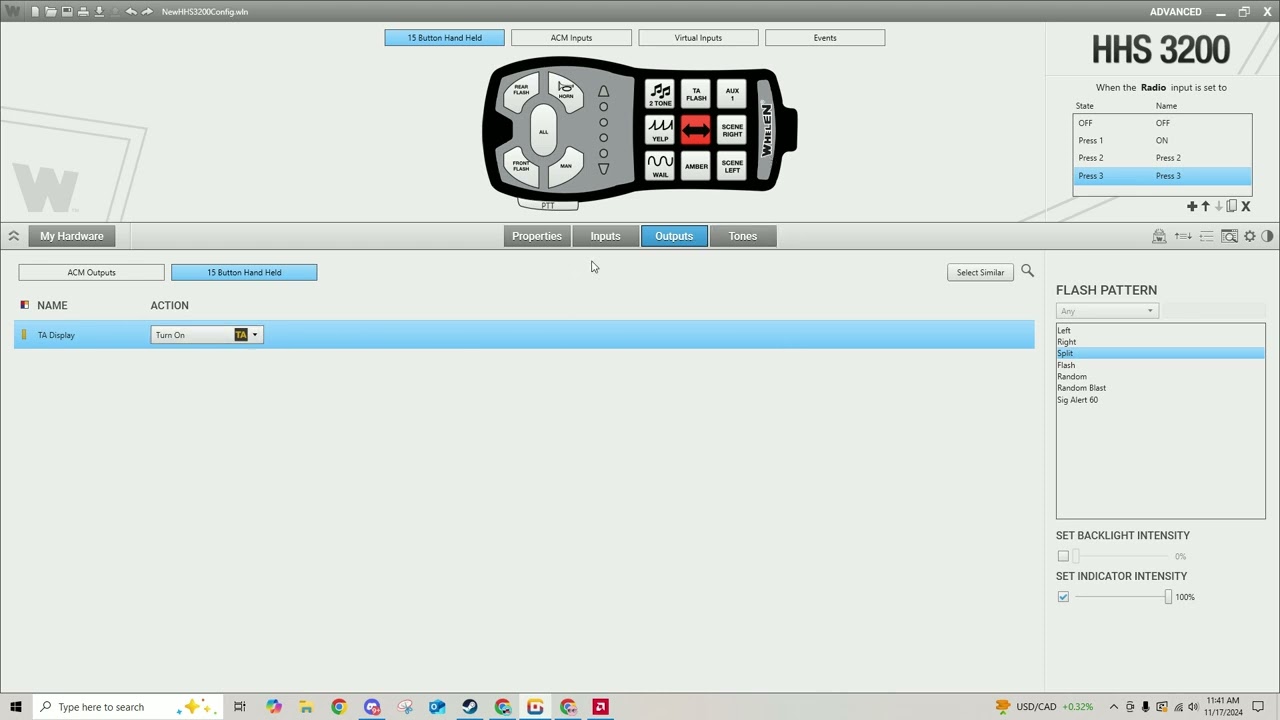Select the Press 1 state row
Viewport: 1280px width, 720px height.
[x=1162, y=141]
